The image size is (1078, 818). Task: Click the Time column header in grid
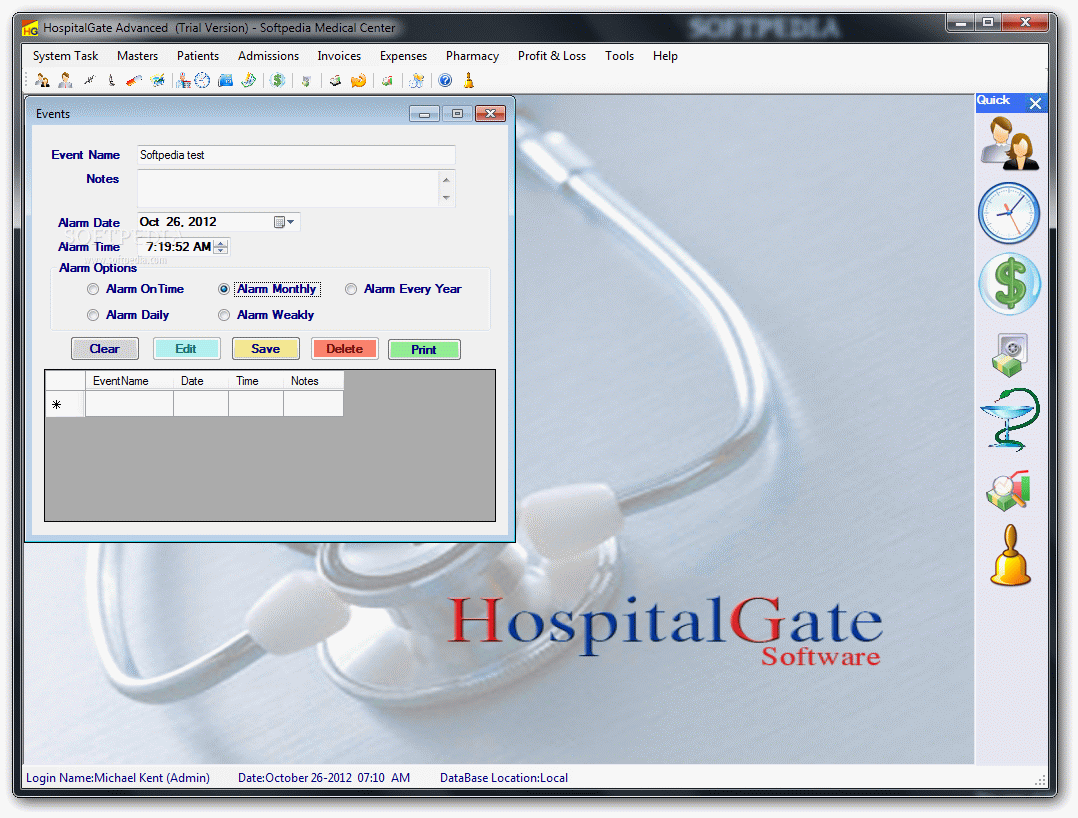[256, 381]
